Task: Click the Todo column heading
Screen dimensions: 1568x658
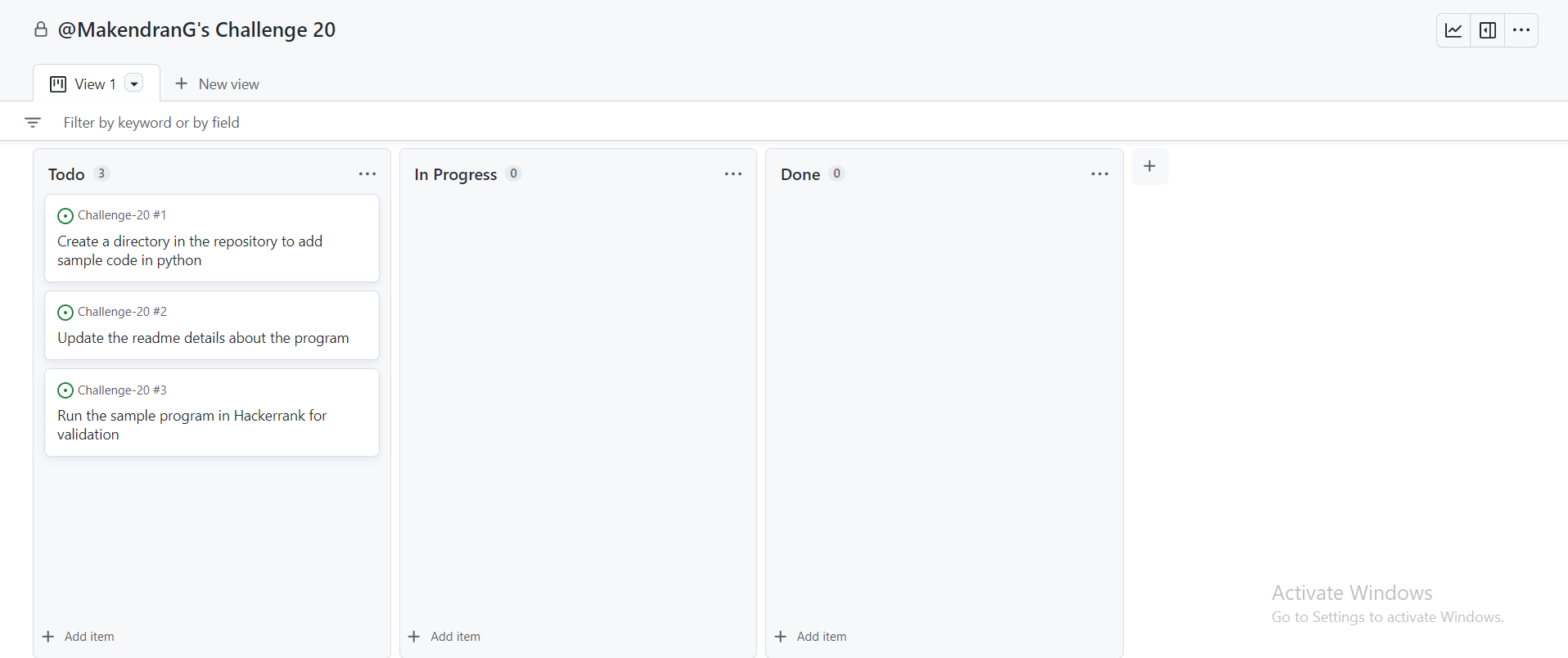Action: [66, 174]
